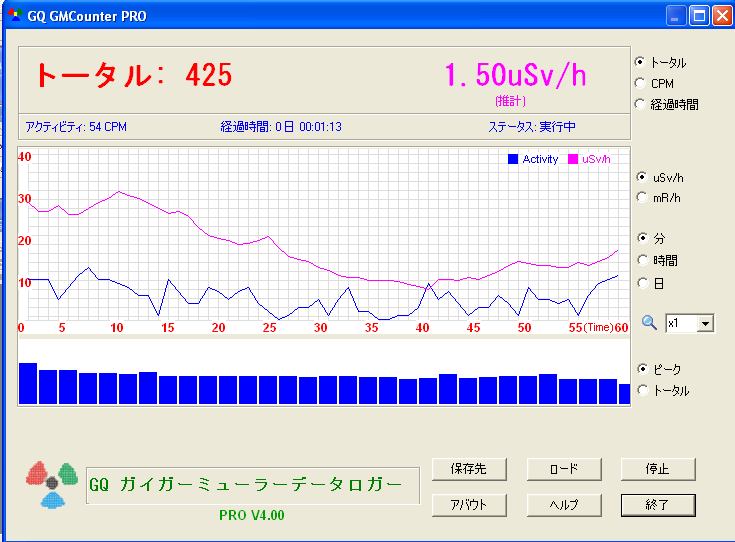Click blue Activity legend square
The image size is (735, 542).
(513, 159)
